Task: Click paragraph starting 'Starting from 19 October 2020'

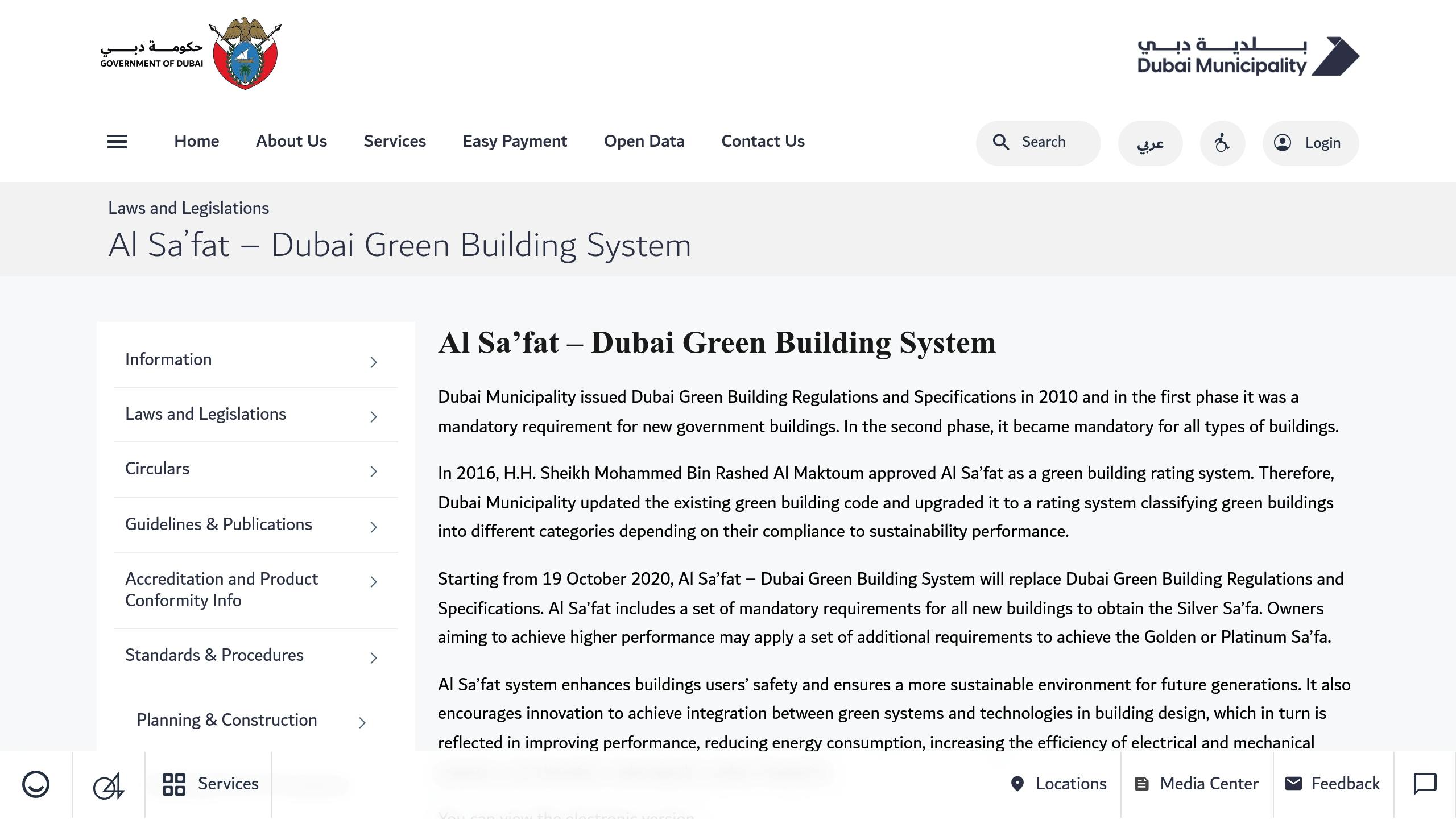Action: [891, 608]
